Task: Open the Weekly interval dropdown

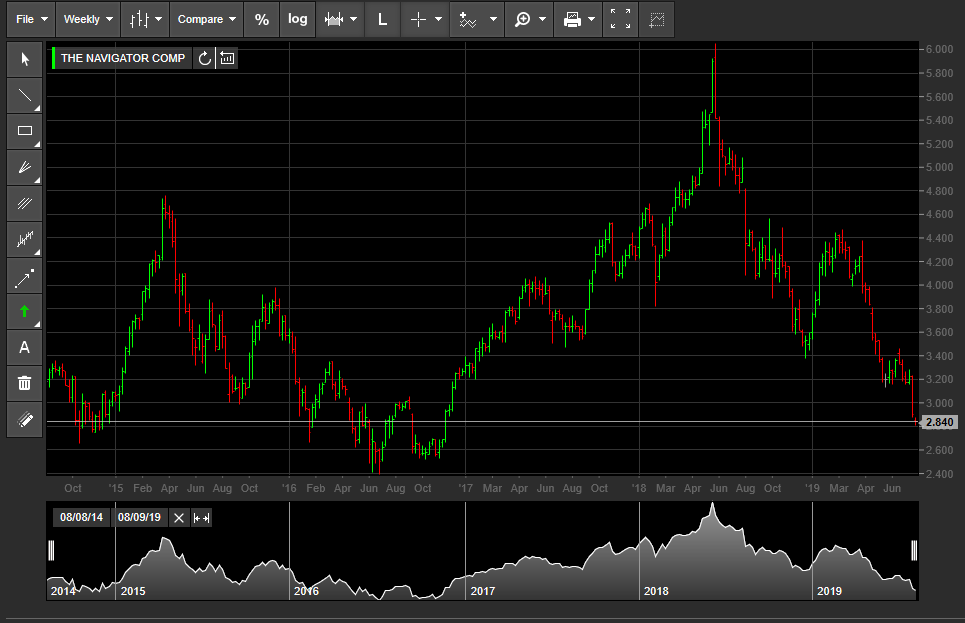Action: (x=88, y=20)
